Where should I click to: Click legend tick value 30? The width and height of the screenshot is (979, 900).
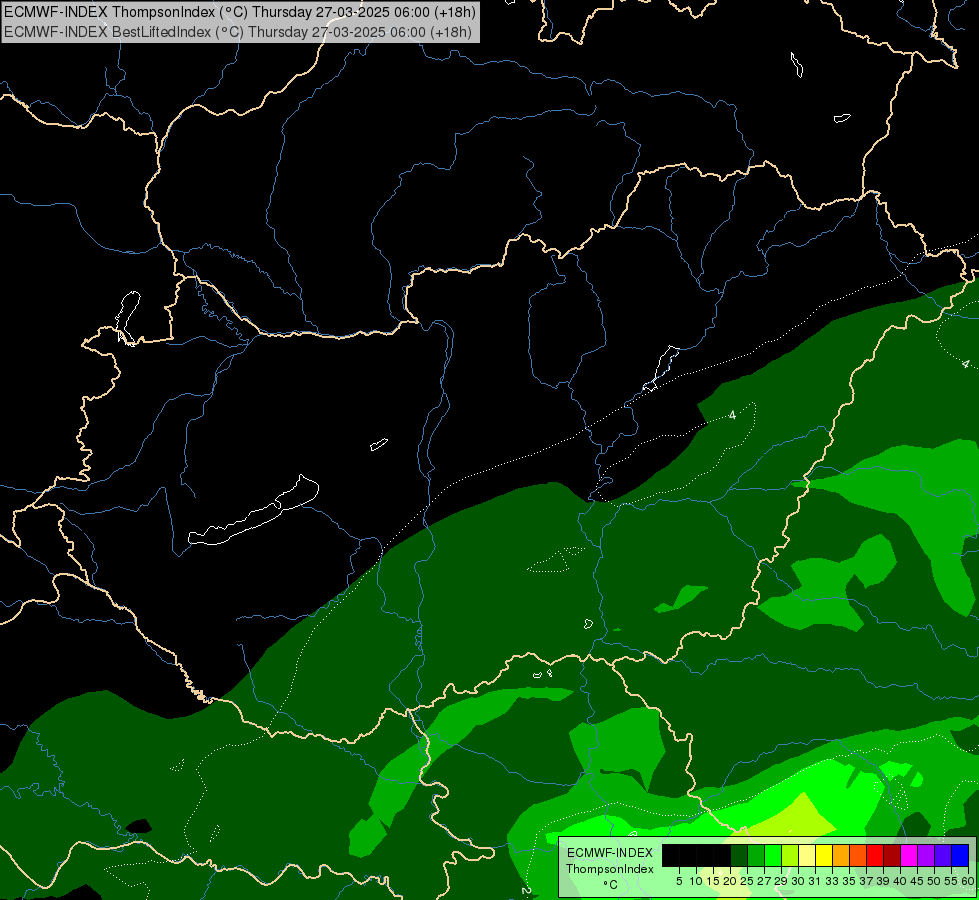(798, 881)
